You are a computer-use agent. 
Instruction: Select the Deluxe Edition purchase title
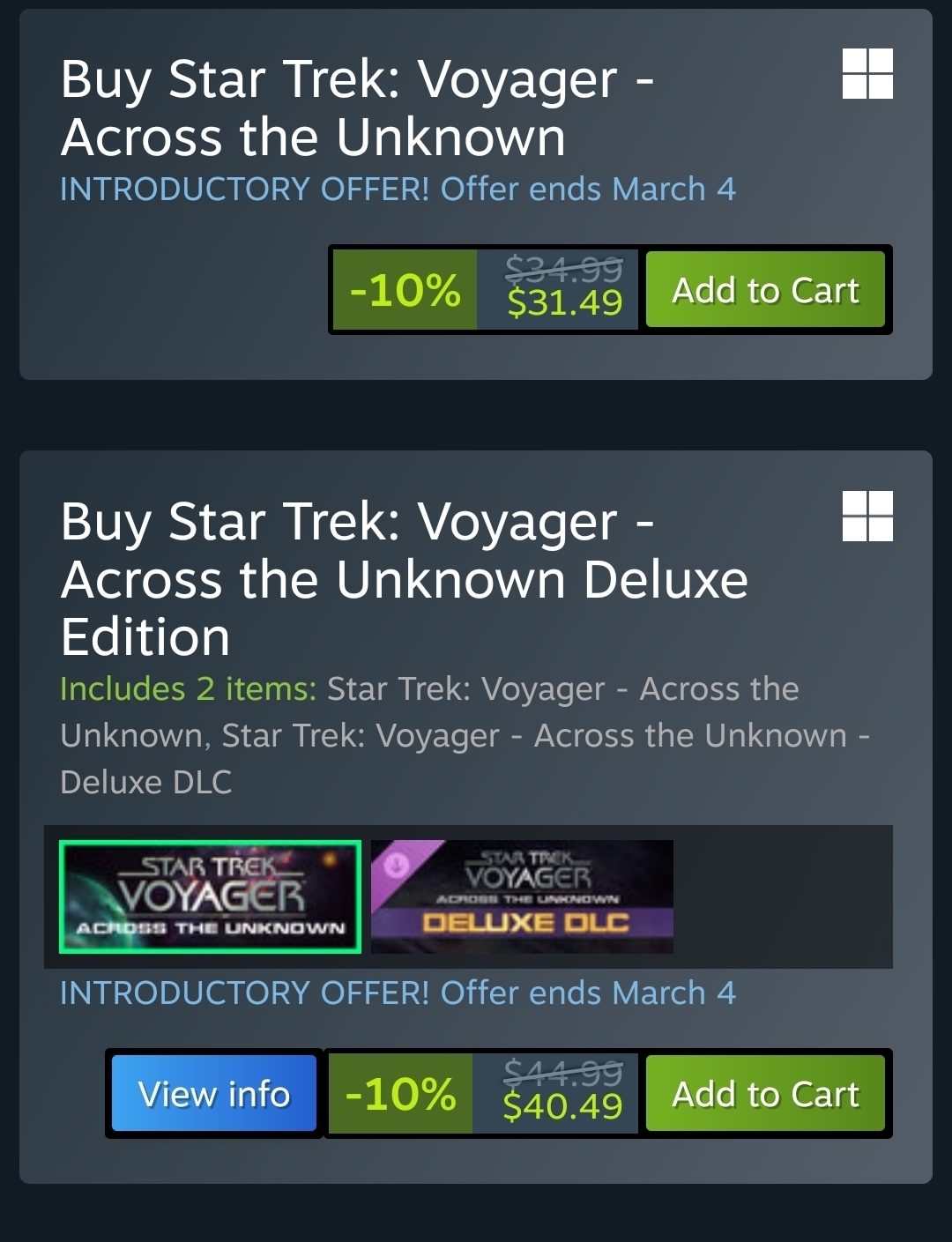tap(404, 579)
